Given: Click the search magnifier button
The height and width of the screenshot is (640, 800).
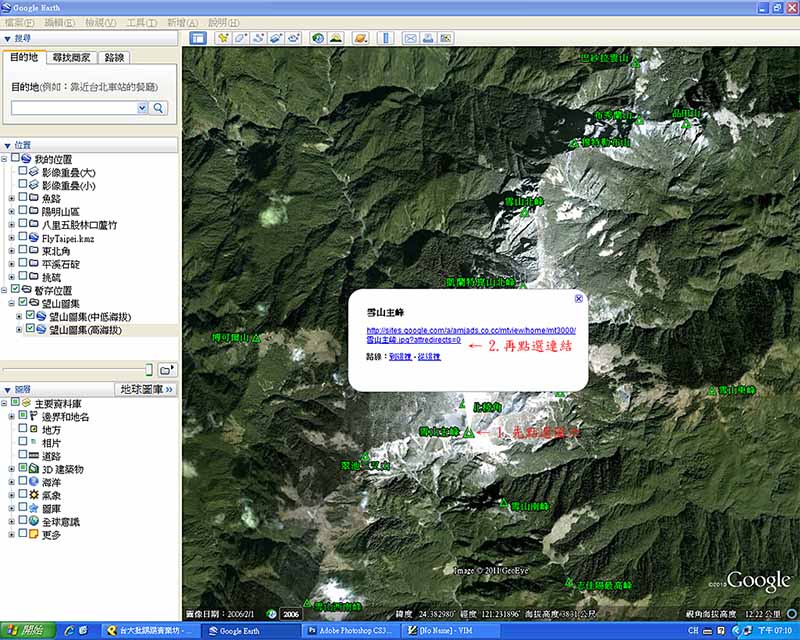Looking at the screenshot, I should click(x=158, y=108).
